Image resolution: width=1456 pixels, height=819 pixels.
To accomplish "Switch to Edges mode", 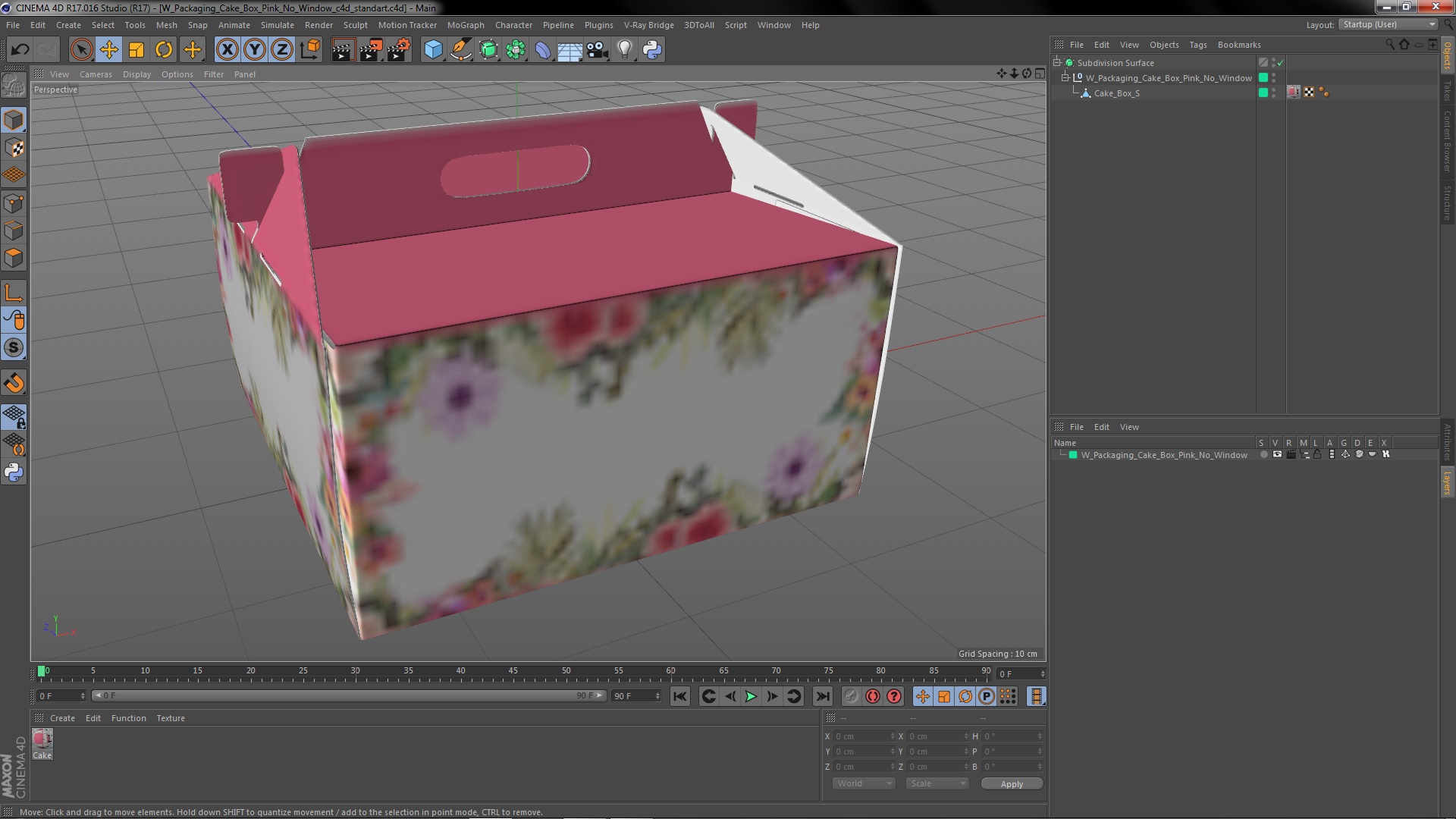I will (14, 231).
